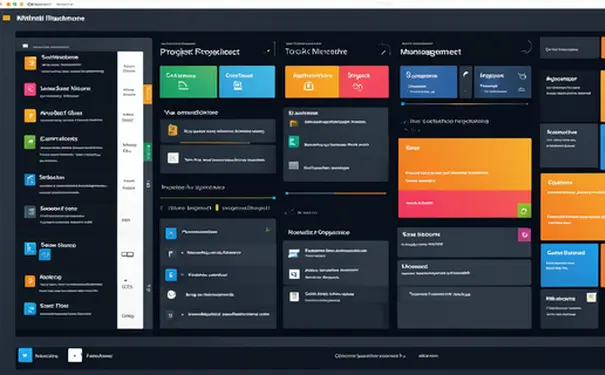Click the chat bubble icon in lower list
The width and height of the screenshot is (605, 375).
[171, 295]
